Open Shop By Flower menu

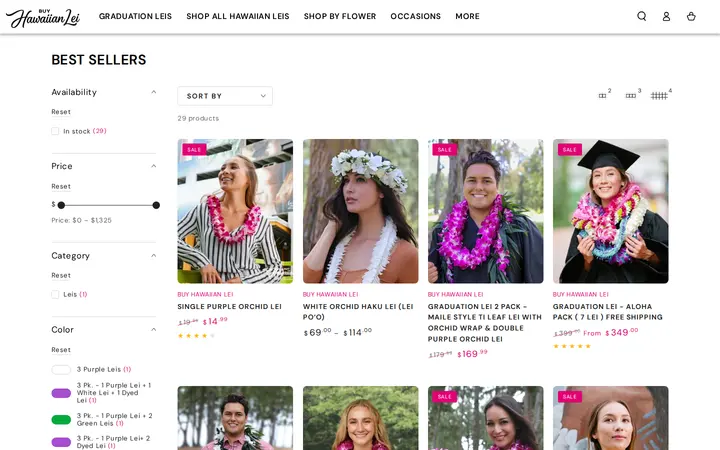[x=340, y=16]
